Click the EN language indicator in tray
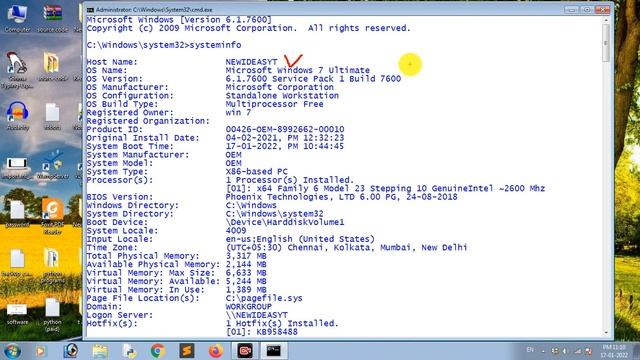 click(530, 350)
